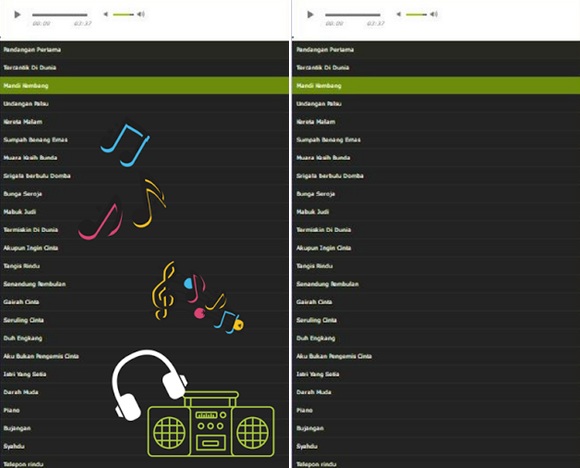Play Darah Muda in the left playlist
This screenshot has height=468, width=580.
coord(144,392)
